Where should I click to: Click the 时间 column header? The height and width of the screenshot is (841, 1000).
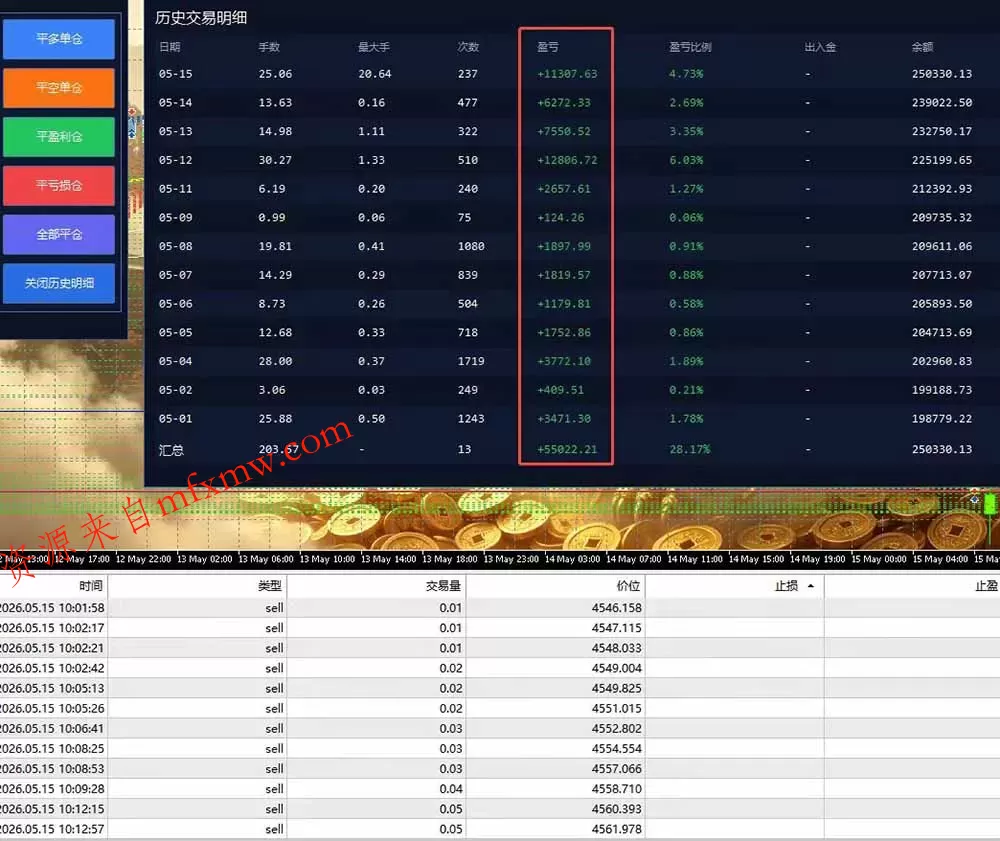click(x=91, y=586)
